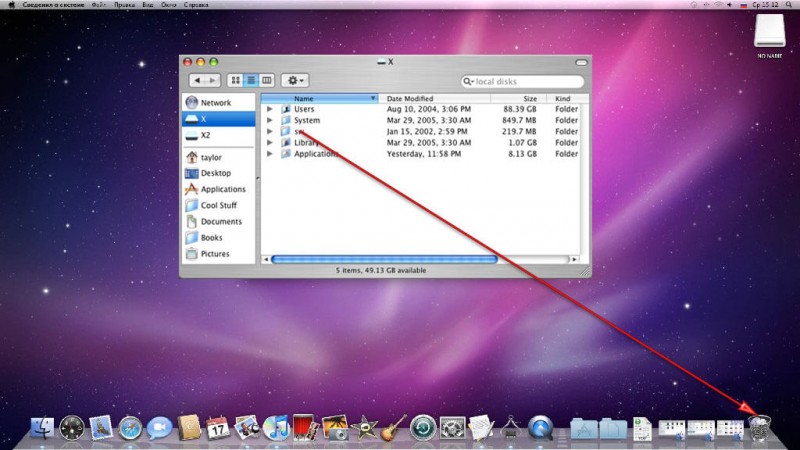
Task: Click the scrollbar left arrow
Action: 265,259
